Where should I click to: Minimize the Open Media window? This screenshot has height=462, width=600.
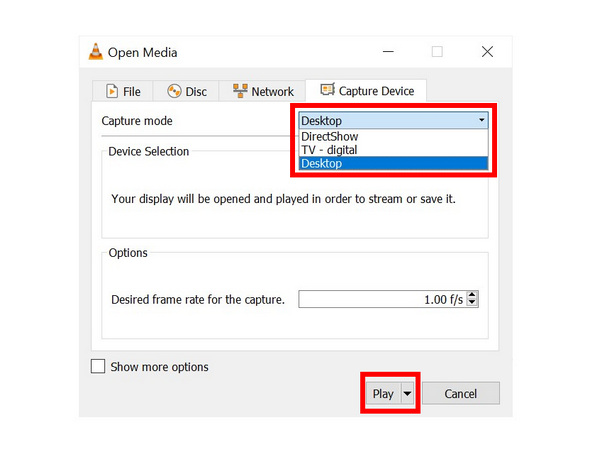[x=388, y=52]
